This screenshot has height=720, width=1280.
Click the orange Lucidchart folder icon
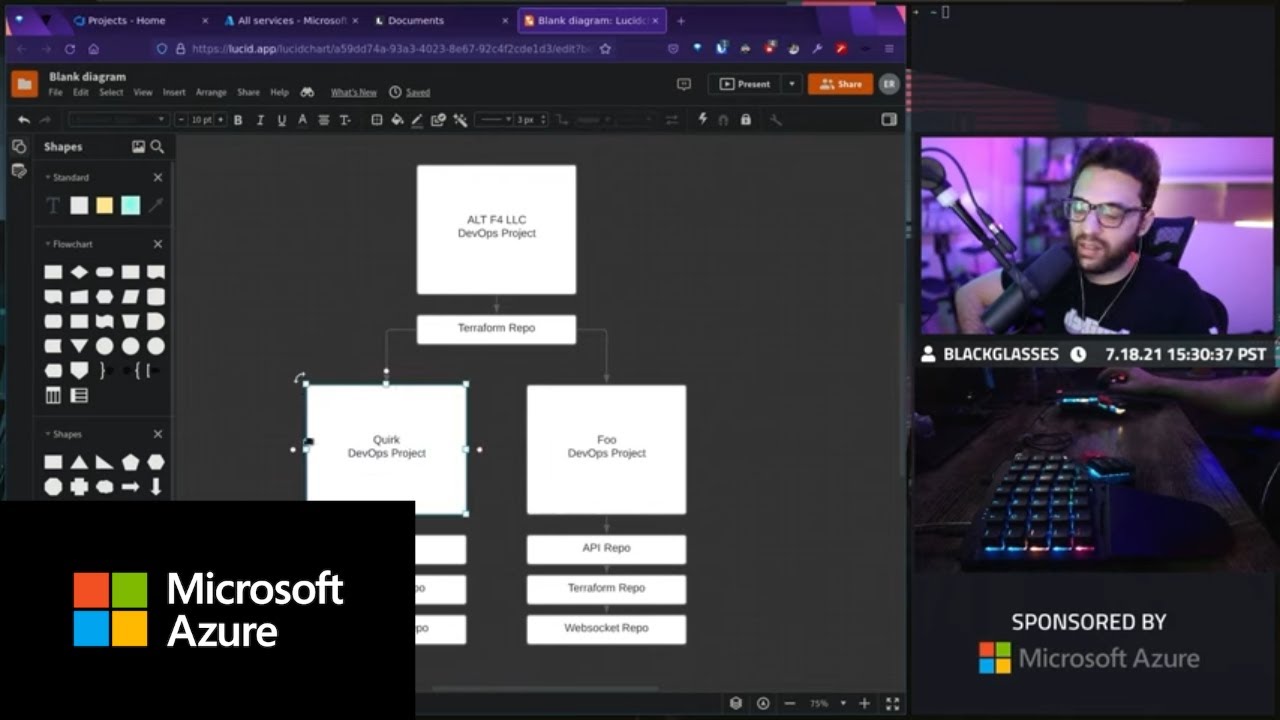coord(25,84)
